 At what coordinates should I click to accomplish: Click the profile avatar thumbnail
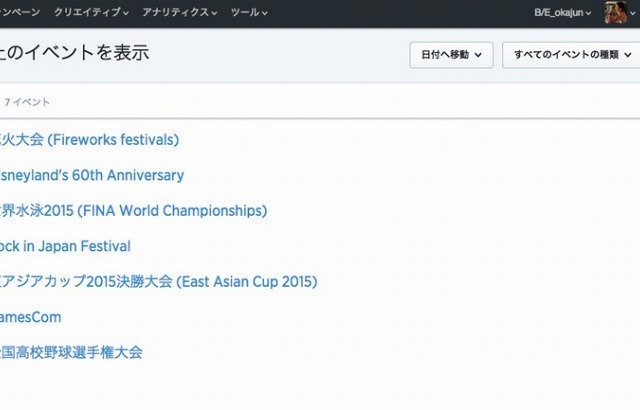tap(616, 12)
